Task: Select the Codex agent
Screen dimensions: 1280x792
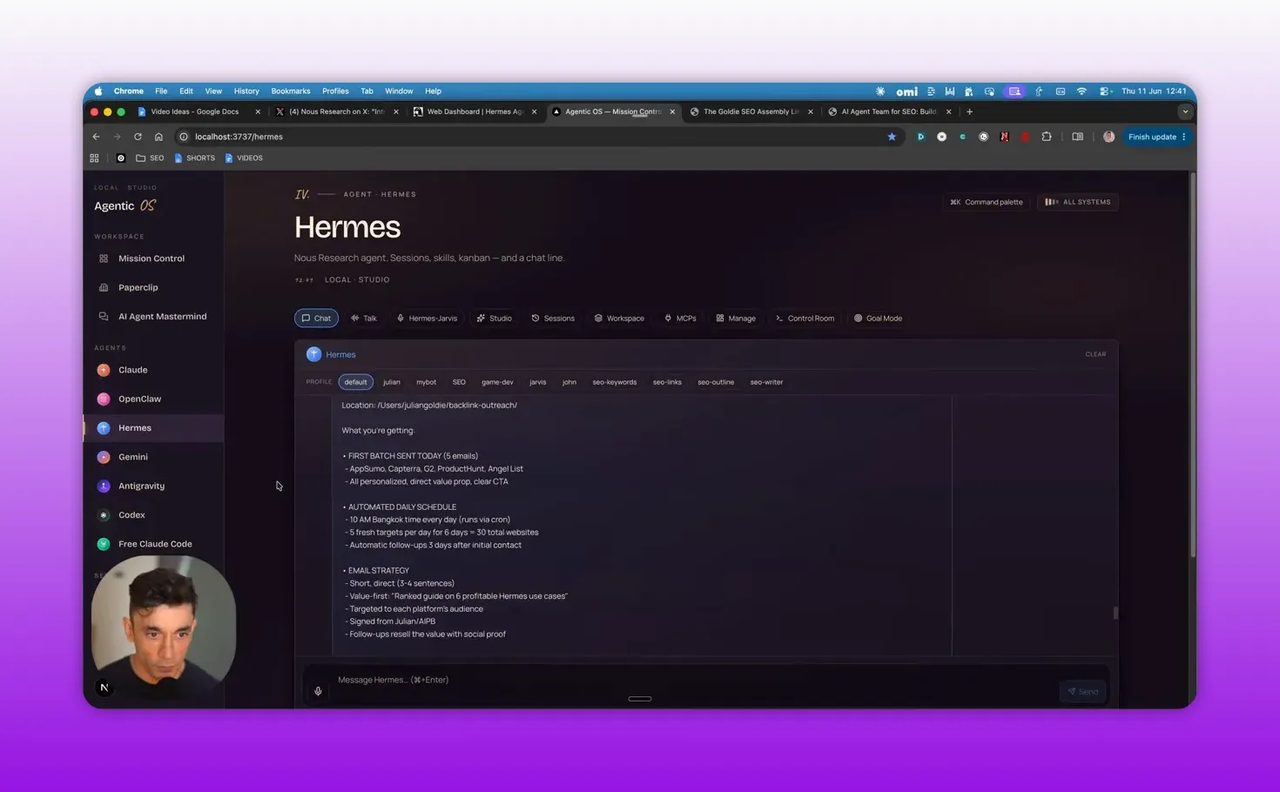Action: point(132,515)
